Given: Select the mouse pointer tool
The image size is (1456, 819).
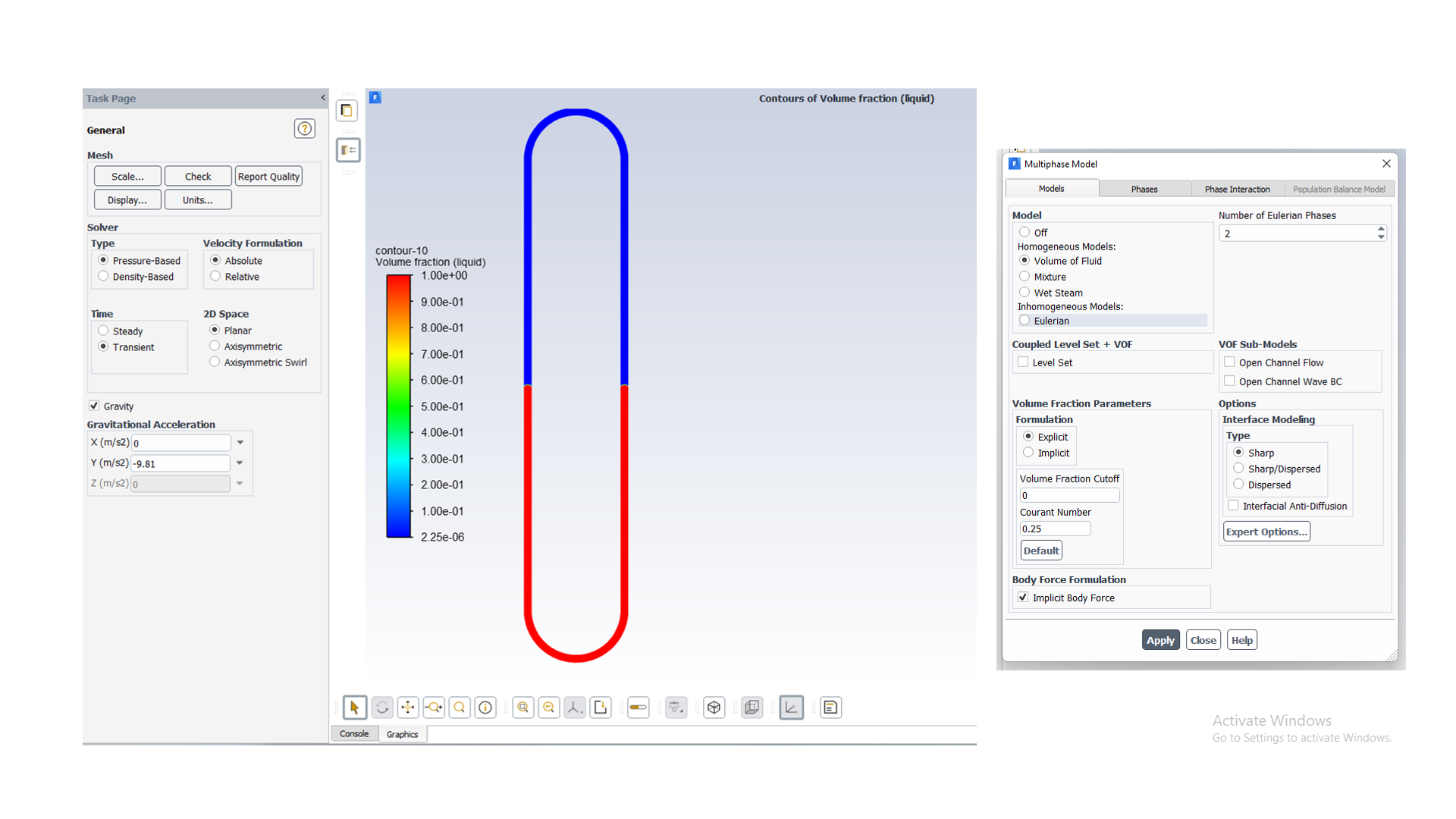Looking at the screenshot, I should pos(354,708).
